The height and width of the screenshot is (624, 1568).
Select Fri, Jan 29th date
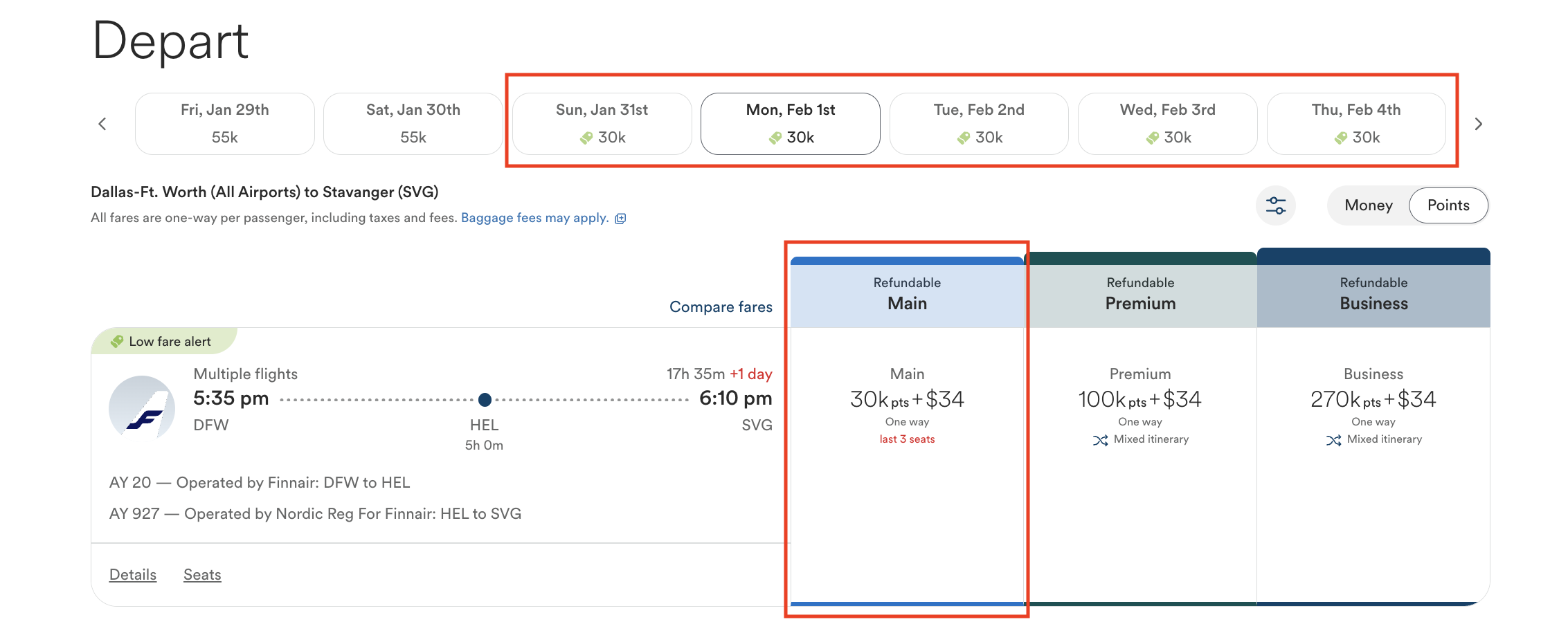225,124
